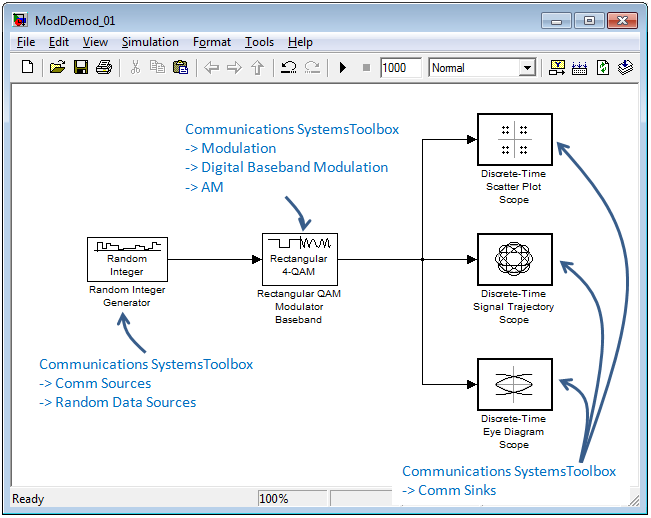The height and width of the screenshot is (518, 651).
Task: Select the Rectangular 4-QAM modulator block
Action: point(300,259)
